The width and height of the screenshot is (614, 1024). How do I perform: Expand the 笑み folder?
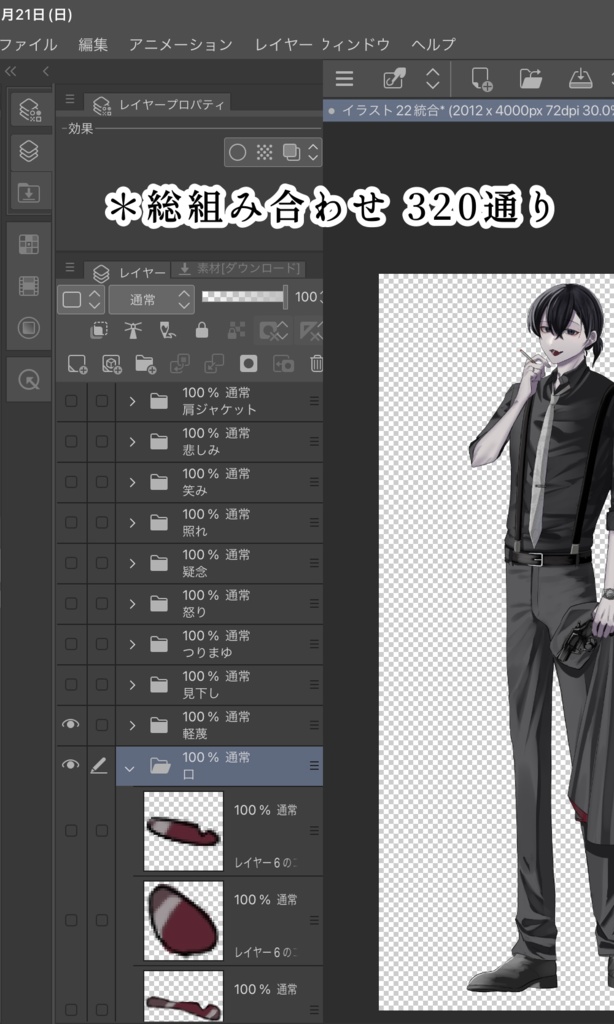pyautogui.click(x=132, y=482)
